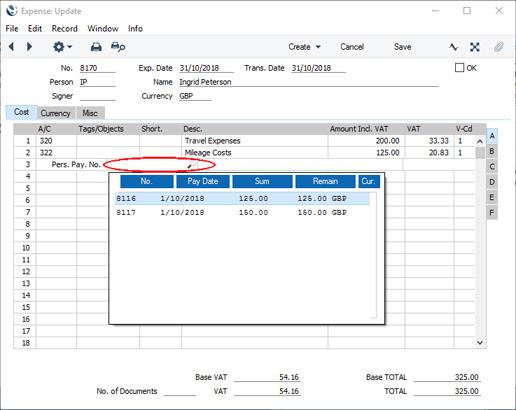Click the Cancel button
This screenshot has height=410, width=516.
click(352, 47)
